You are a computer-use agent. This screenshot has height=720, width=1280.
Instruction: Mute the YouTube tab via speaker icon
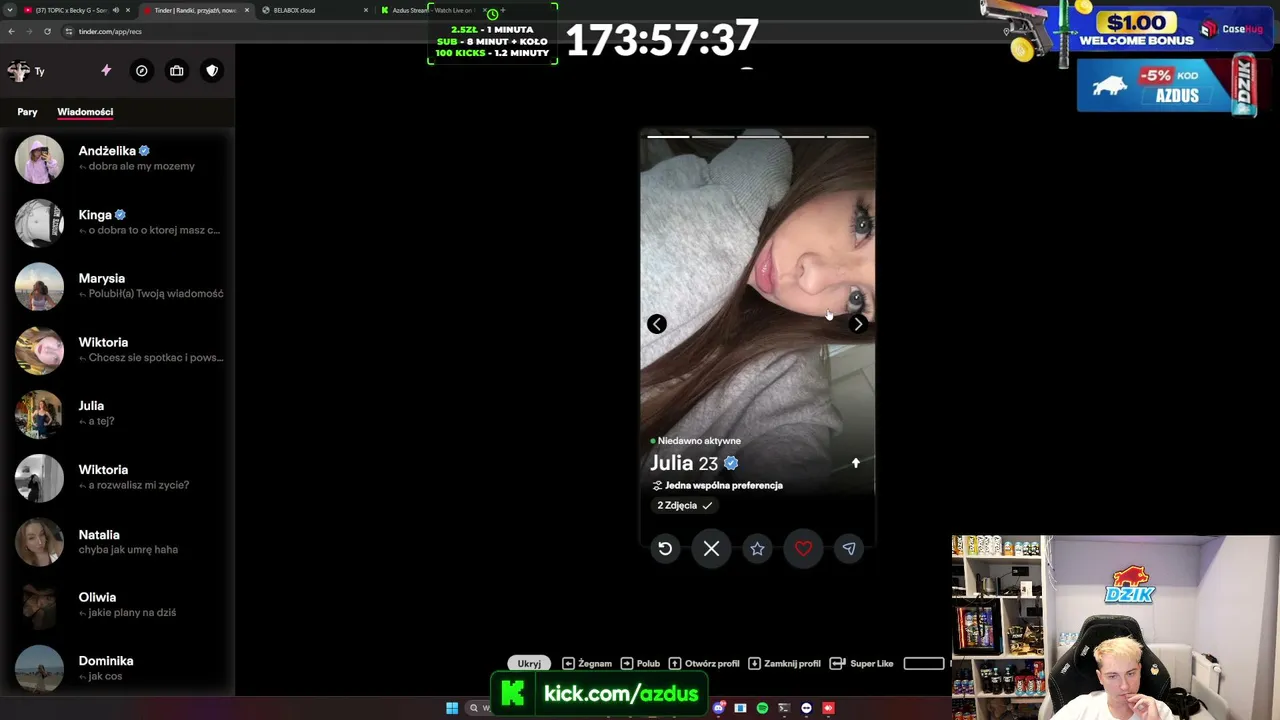pyautogui.click(x=115, y=10)
